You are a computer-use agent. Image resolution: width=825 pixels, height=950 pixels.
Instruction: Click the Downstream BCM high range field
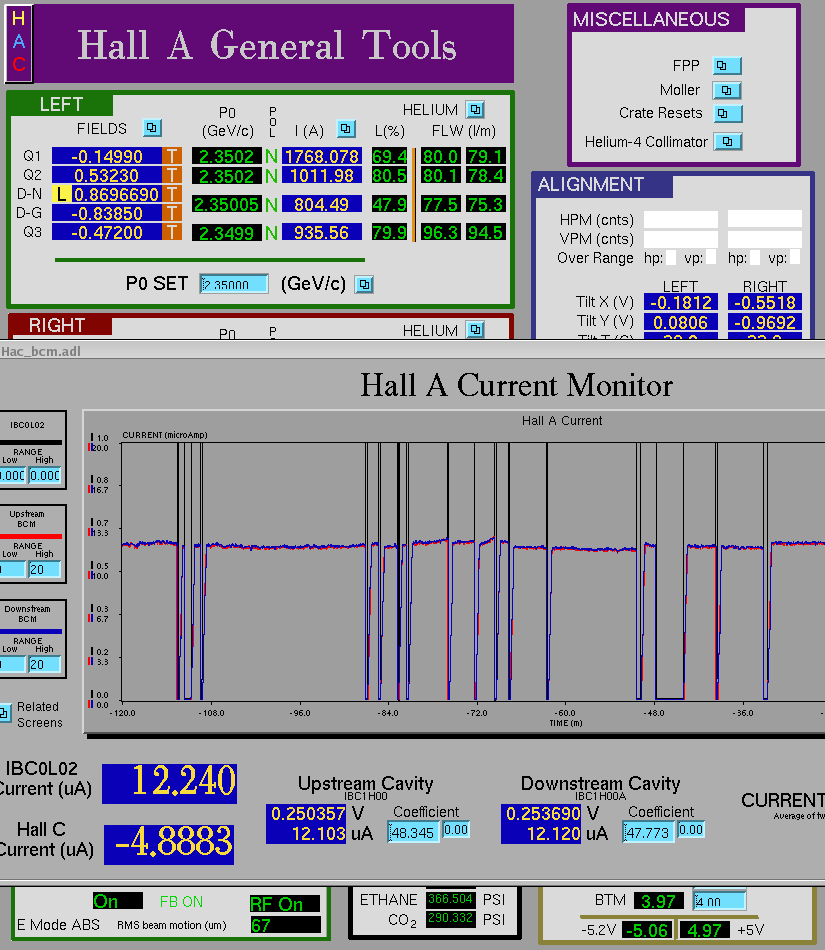pyautogui.click(x=44, y=665)
